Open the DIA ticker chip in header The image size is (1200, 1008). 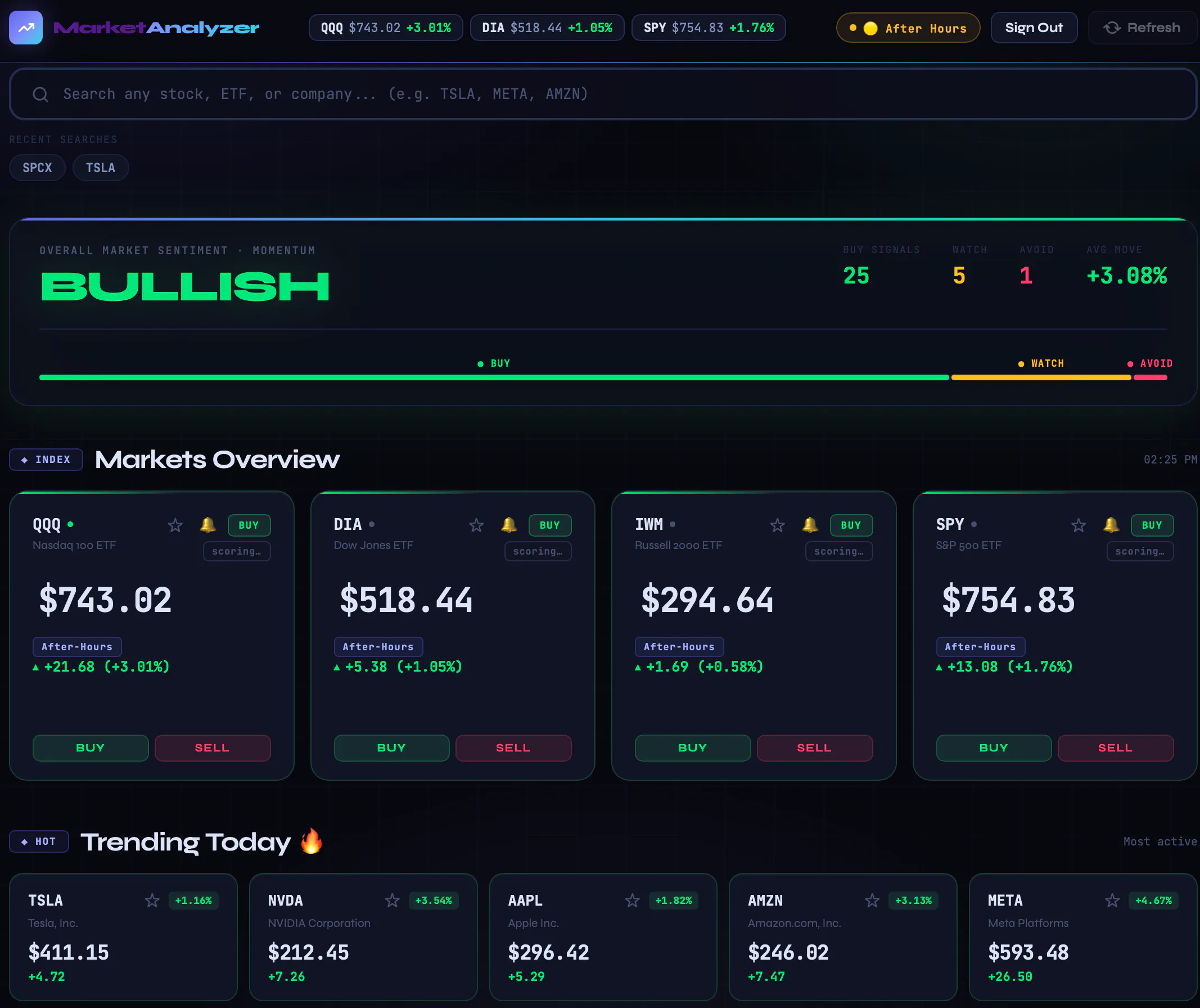coord(548,28)
